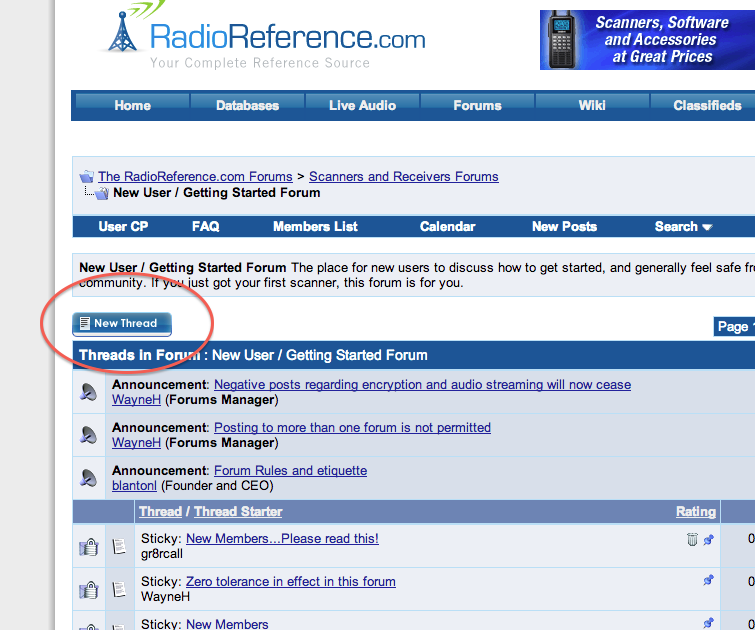755x630 pixels.
Task: Click thread starter name gr8rcall
Action: click(162, 554)
